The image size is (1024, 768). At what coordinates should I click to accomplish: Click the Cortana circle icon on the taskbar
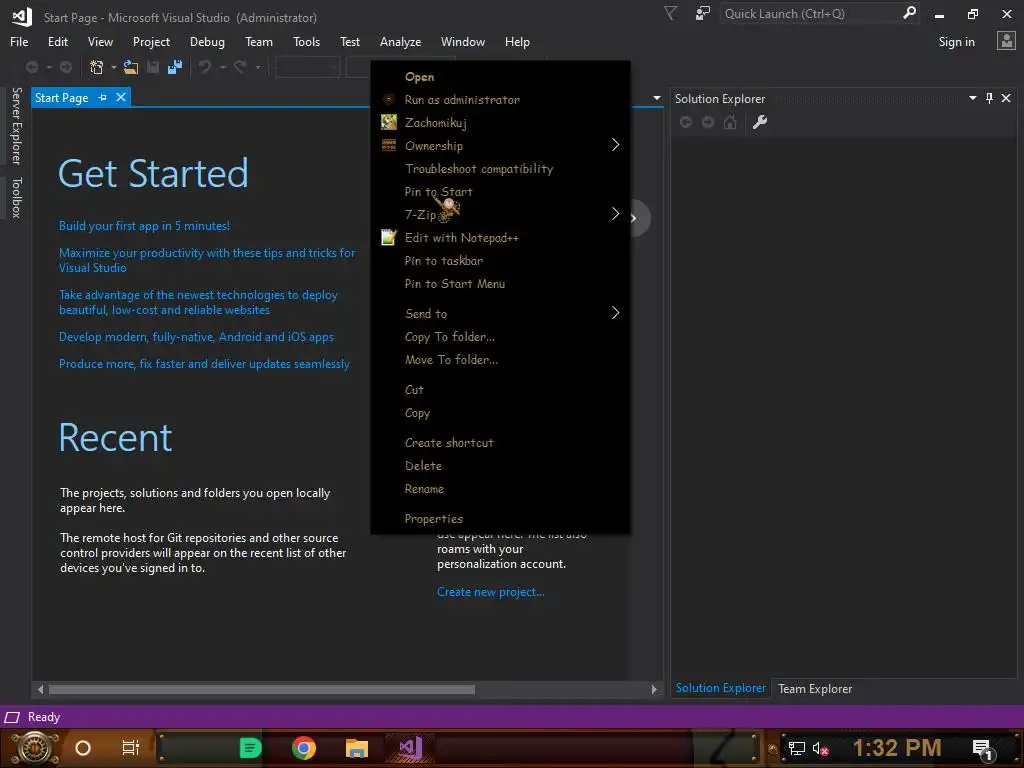83,748
